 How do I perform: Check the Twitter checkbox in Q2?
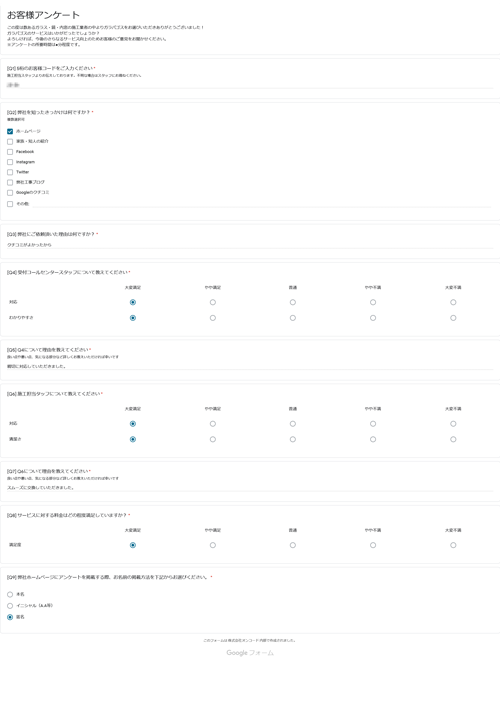tap(10, 172)
